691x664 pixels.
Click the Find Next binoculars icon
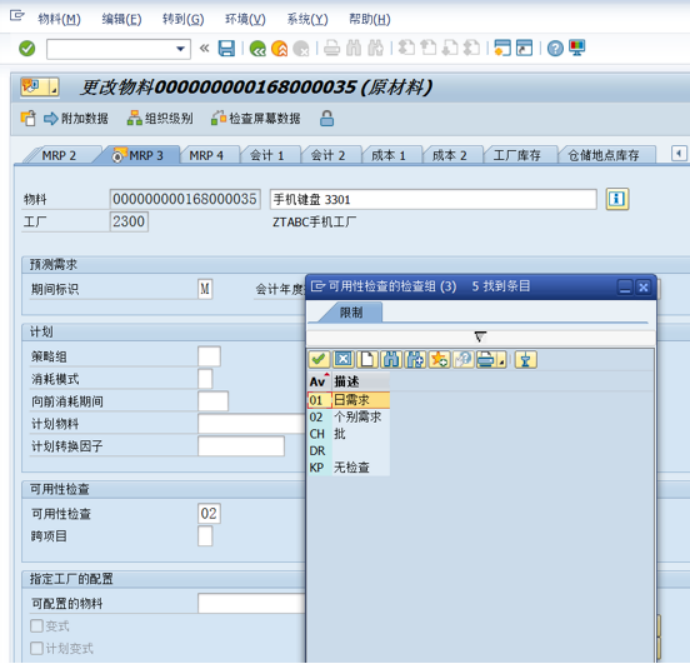point(375,48)
